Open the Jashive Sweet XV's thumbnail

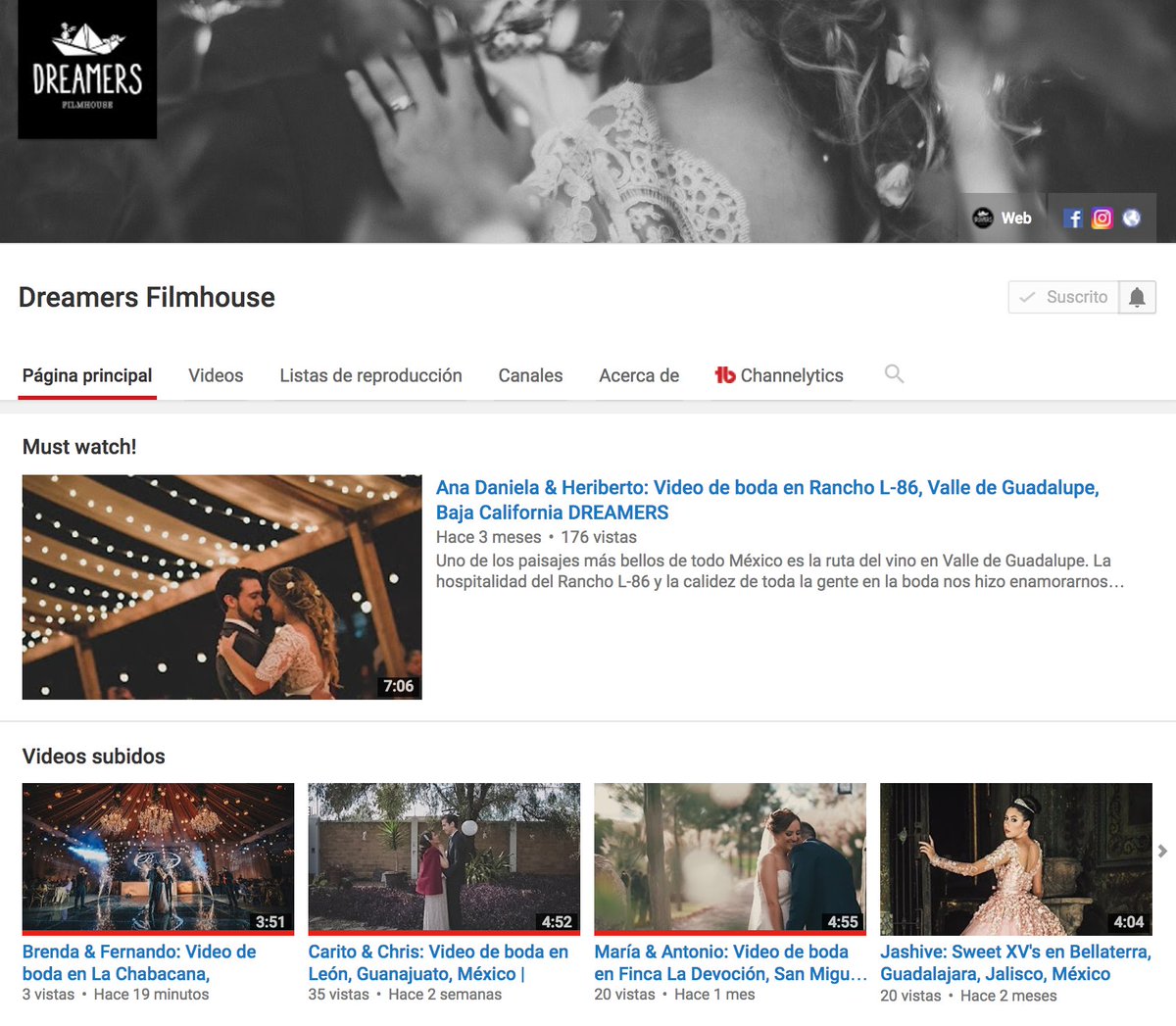[1016, 857]
